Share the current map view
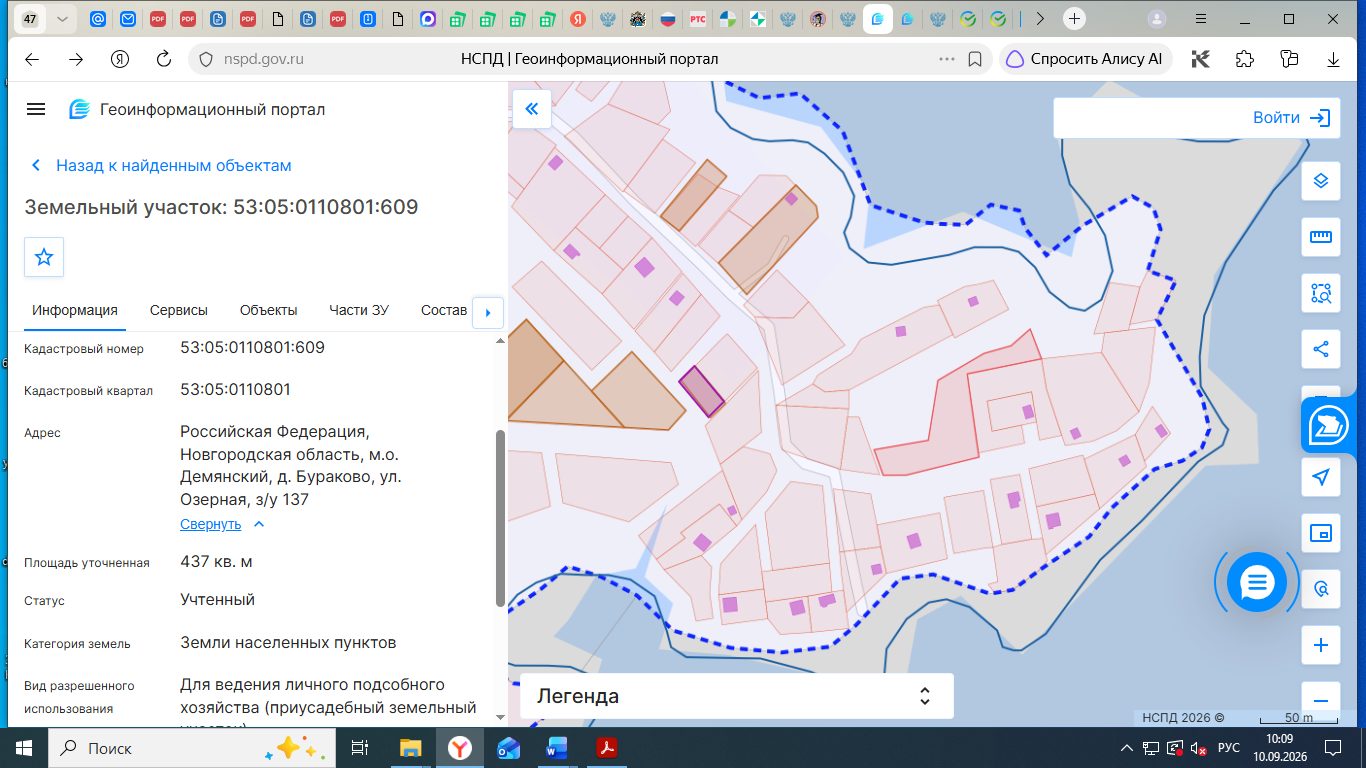The image size is (1366, 768). [1320, 349]
